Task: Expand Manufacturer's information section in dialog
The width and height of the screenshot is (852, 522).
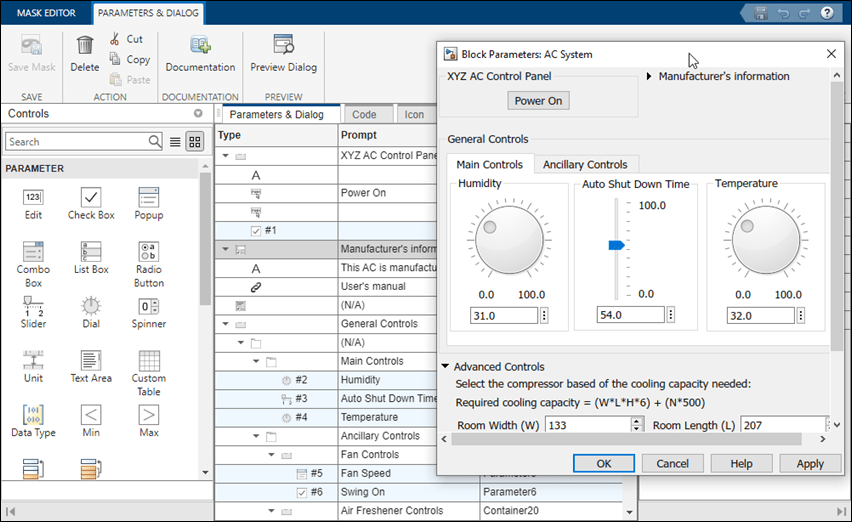Action: (x=649, y=77)
